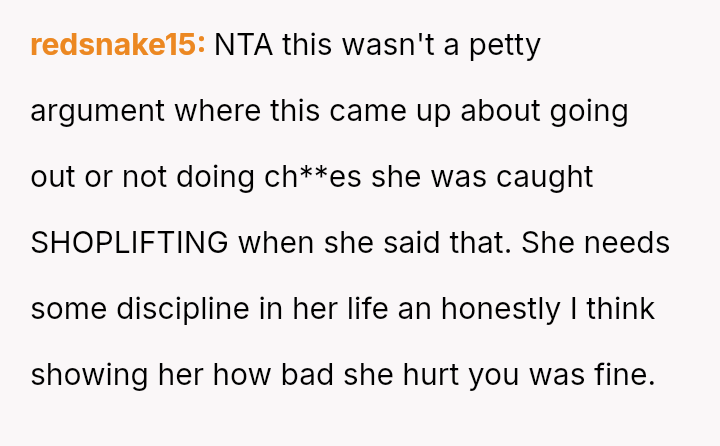720x446 pixels.
Task: Click the word needs in the comment
Action: (627, 243)
